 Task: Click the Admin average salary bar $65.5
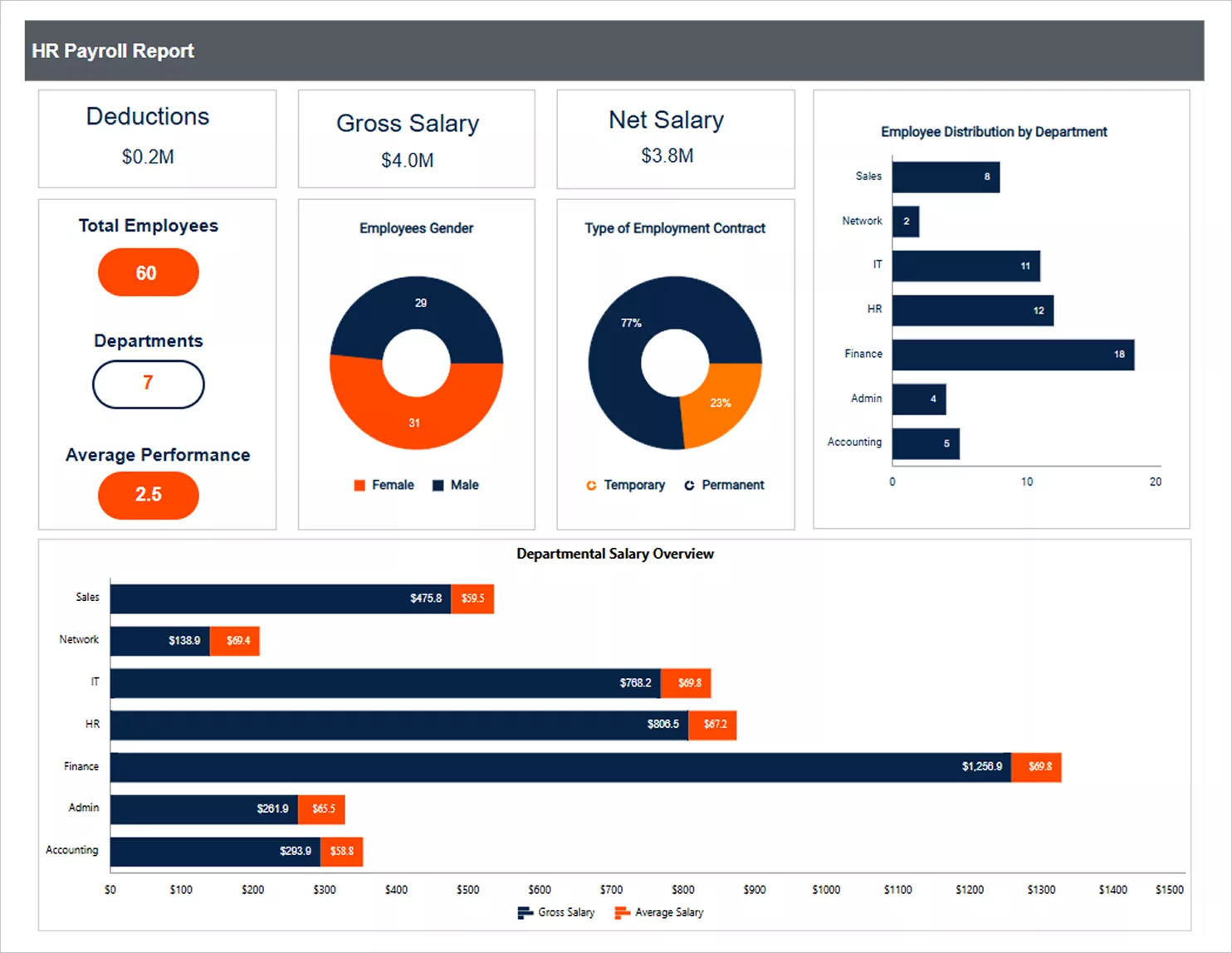tap(321, 809)
